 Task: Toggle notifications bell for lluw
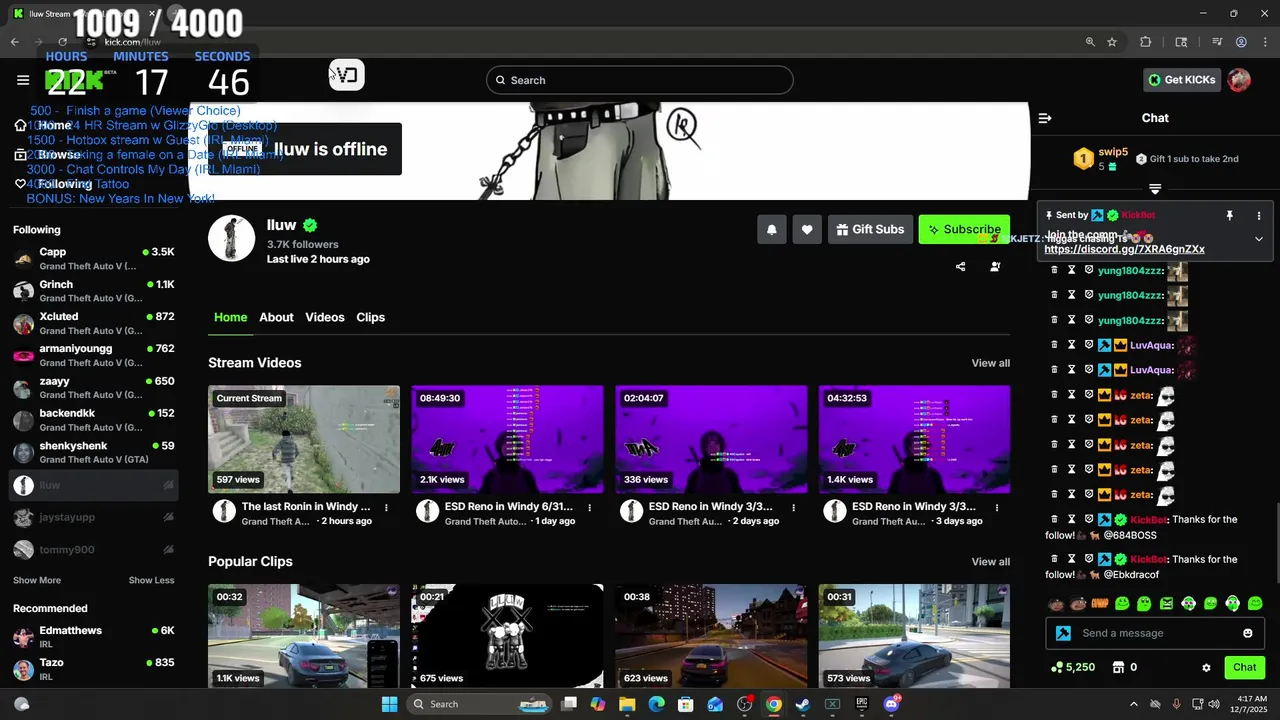tap(771, 229)
